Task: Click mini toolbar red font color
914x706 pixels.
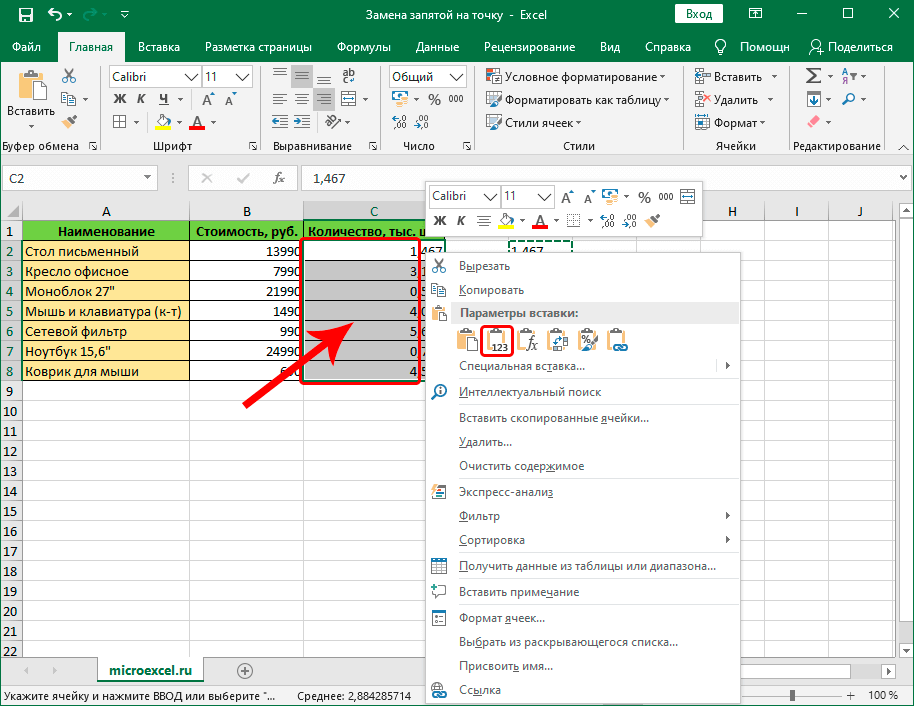Action: (x=540, y=220)
